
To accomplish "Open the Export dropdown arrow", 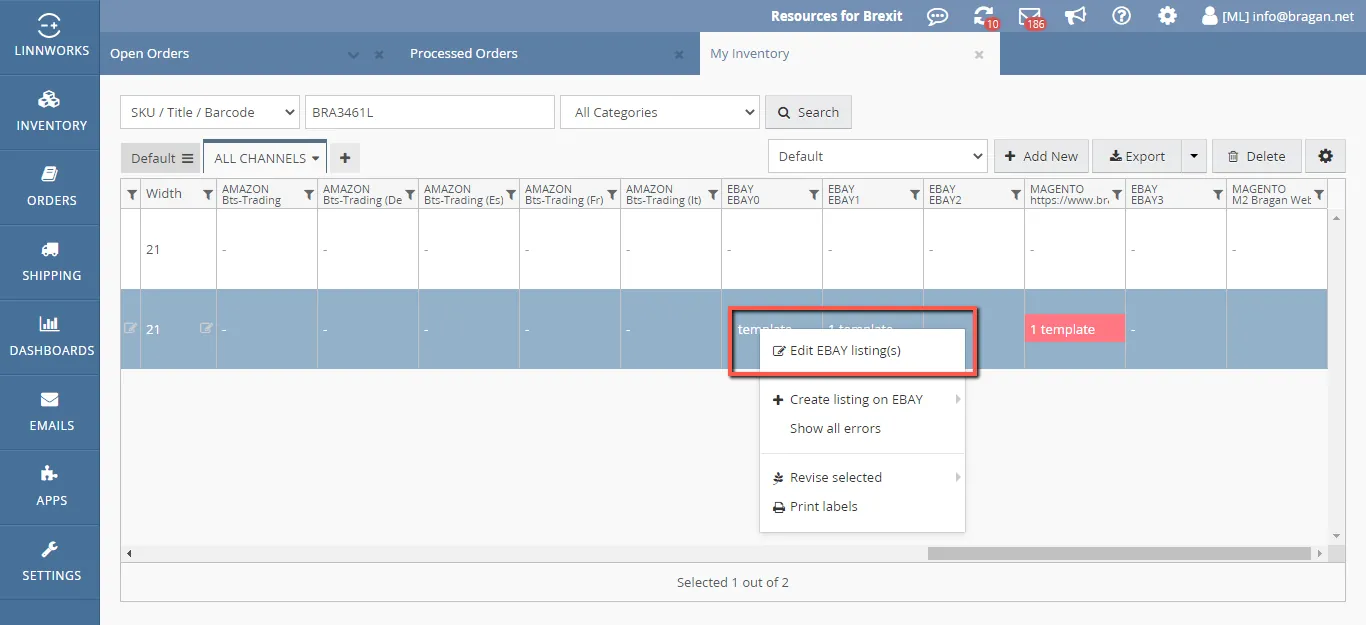I will point(1194,156).
